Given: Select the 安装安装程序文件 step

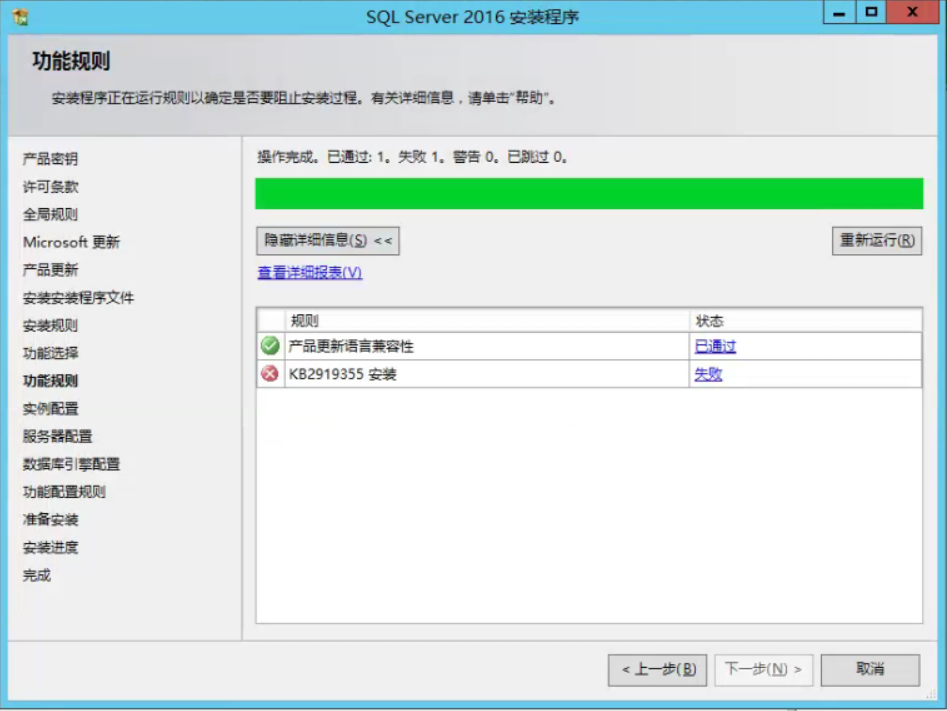Looking at the screenshot, I should [x=79, y=298].
